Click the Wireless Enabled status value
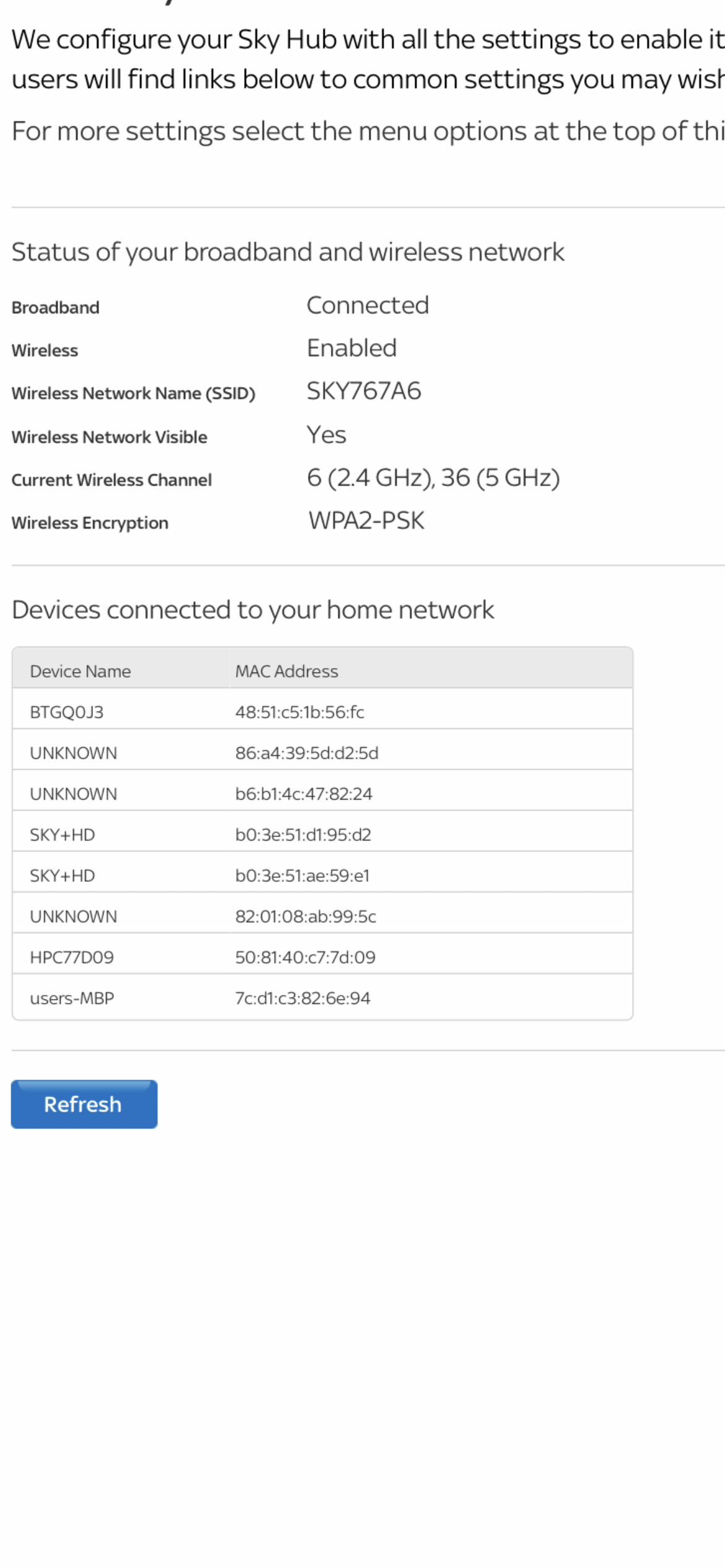Viewport: 725px width, 1568px height. (x=352, y=348)
